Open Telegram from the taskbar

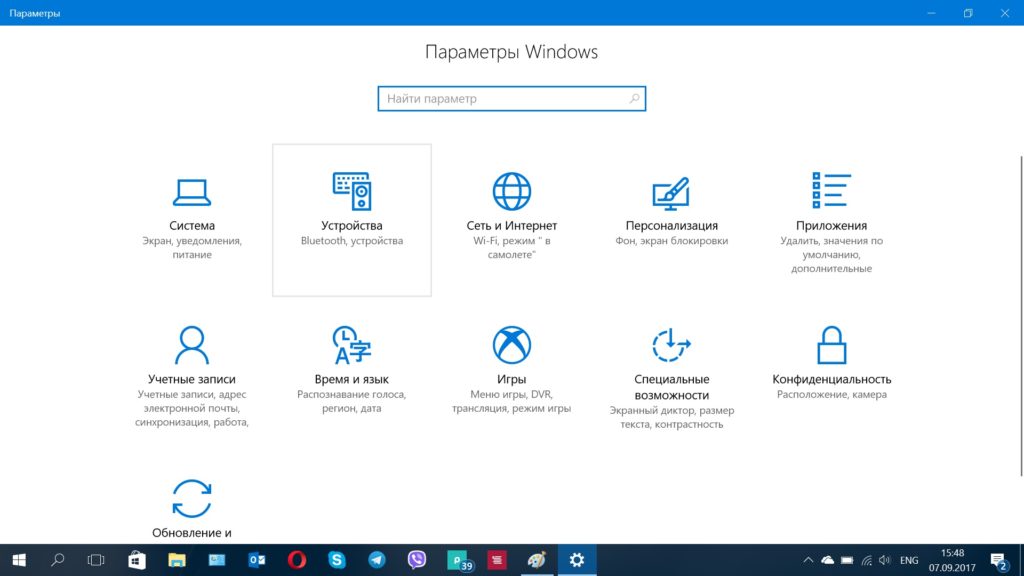coord(377,560)
